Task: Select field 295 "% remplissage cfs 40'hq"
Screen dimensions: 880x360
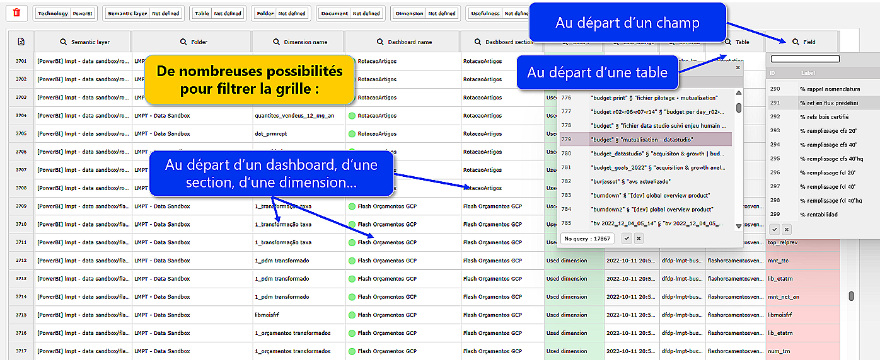Action: [x=824, y=158]
